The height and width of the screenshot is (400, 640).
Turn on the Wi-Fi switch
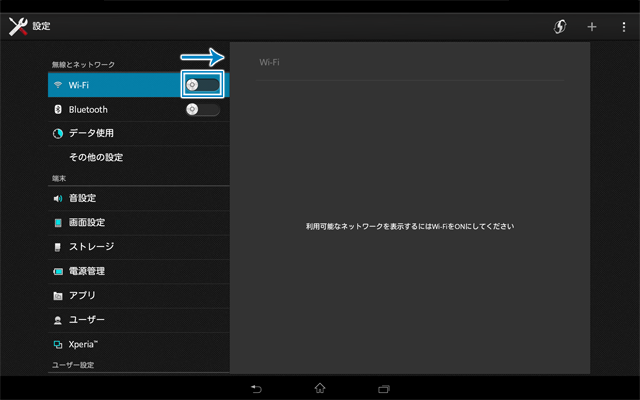[x=202, y=85]
